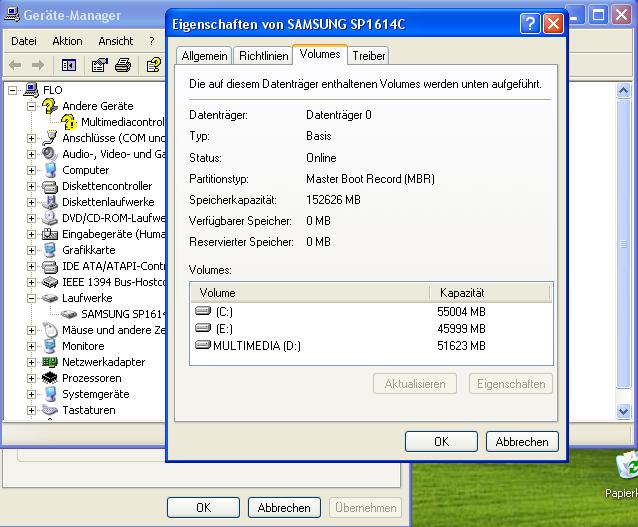
Task: Click the Diskettencontroller icon
Action: [50, 186]
